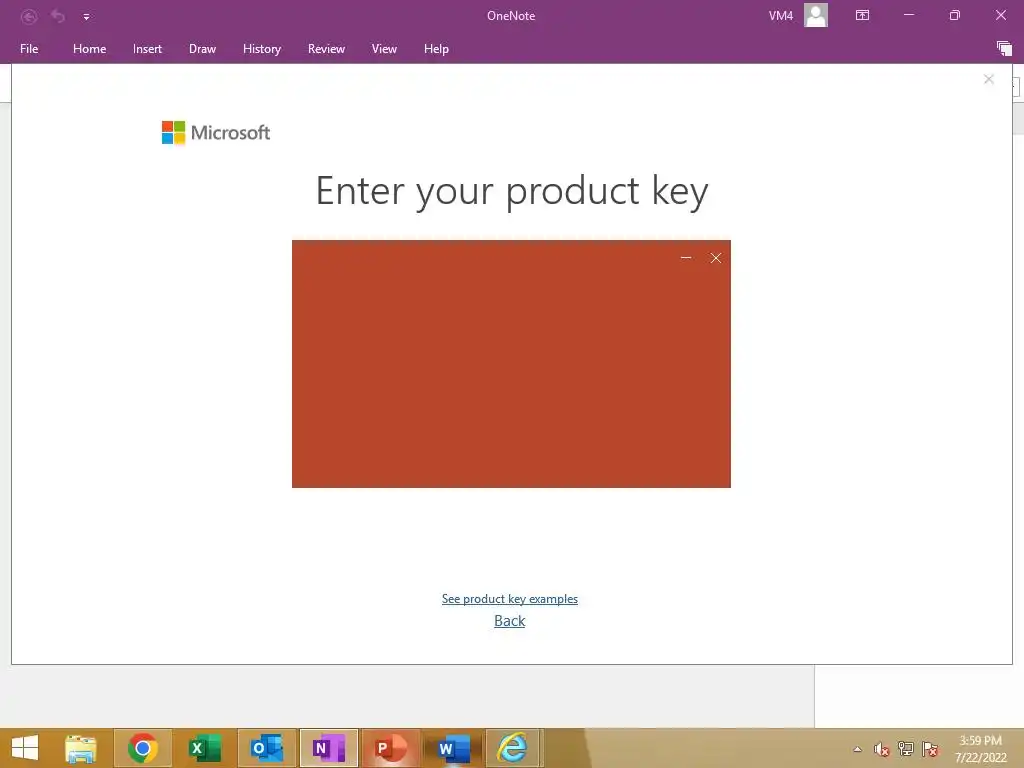Restore down the OneNote window
The image size is (1024, 768).
pos(955,15)
